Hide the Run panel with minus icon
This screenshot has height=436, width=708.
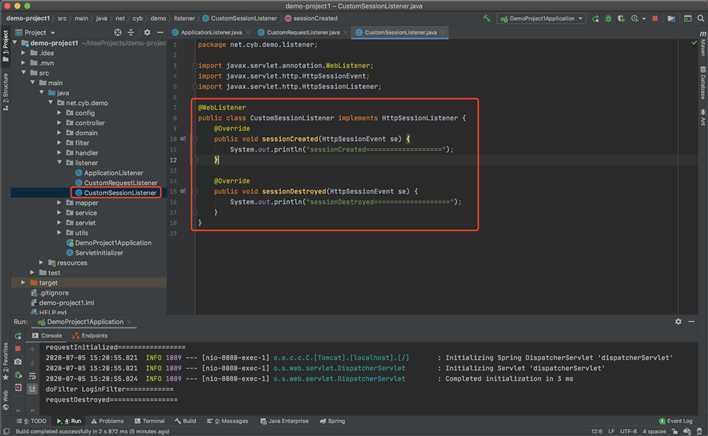click(691, 322)
